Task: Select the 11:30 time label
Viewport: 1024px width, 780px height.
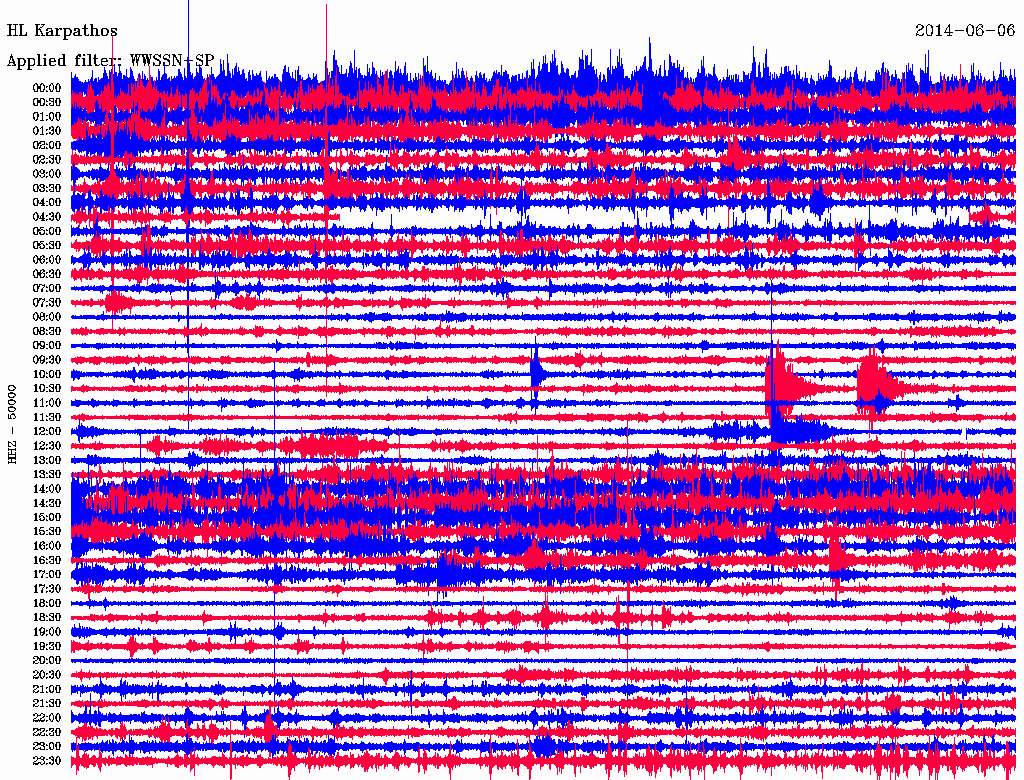Action: click(47, 417)
